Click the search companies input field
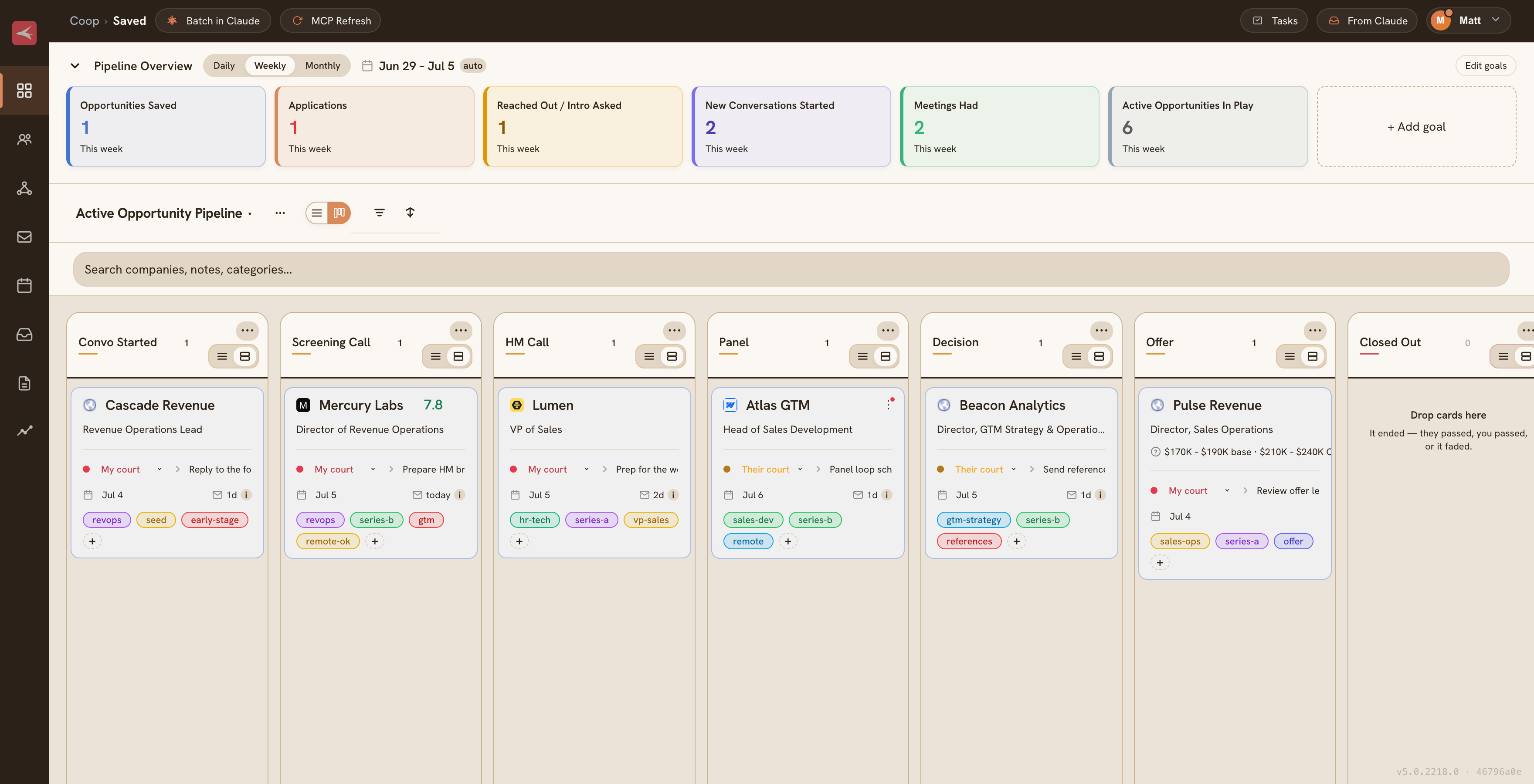Screen dimensions: 1534x784 (791, 269)
